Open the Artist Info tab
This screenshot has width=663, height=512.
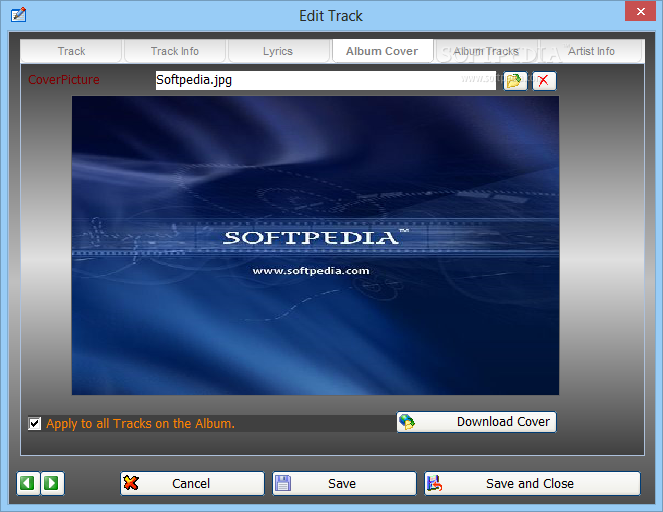pos(591,51)
